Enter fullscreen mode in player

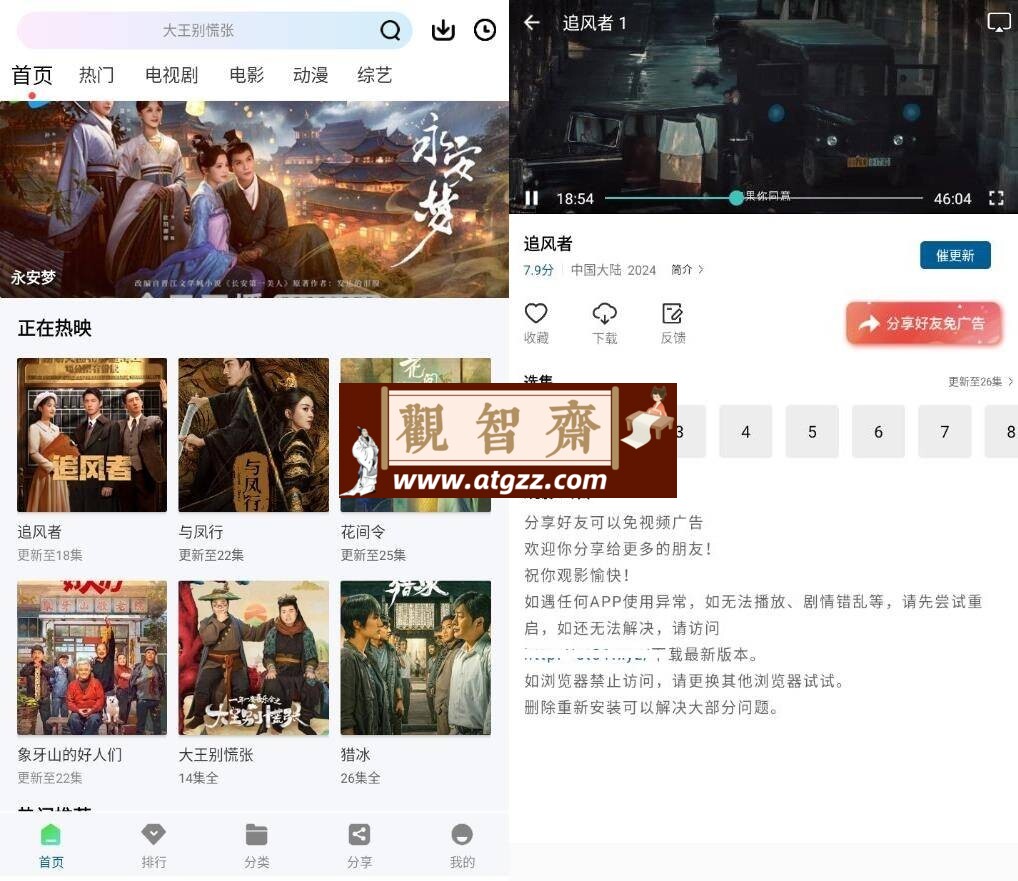996,198
